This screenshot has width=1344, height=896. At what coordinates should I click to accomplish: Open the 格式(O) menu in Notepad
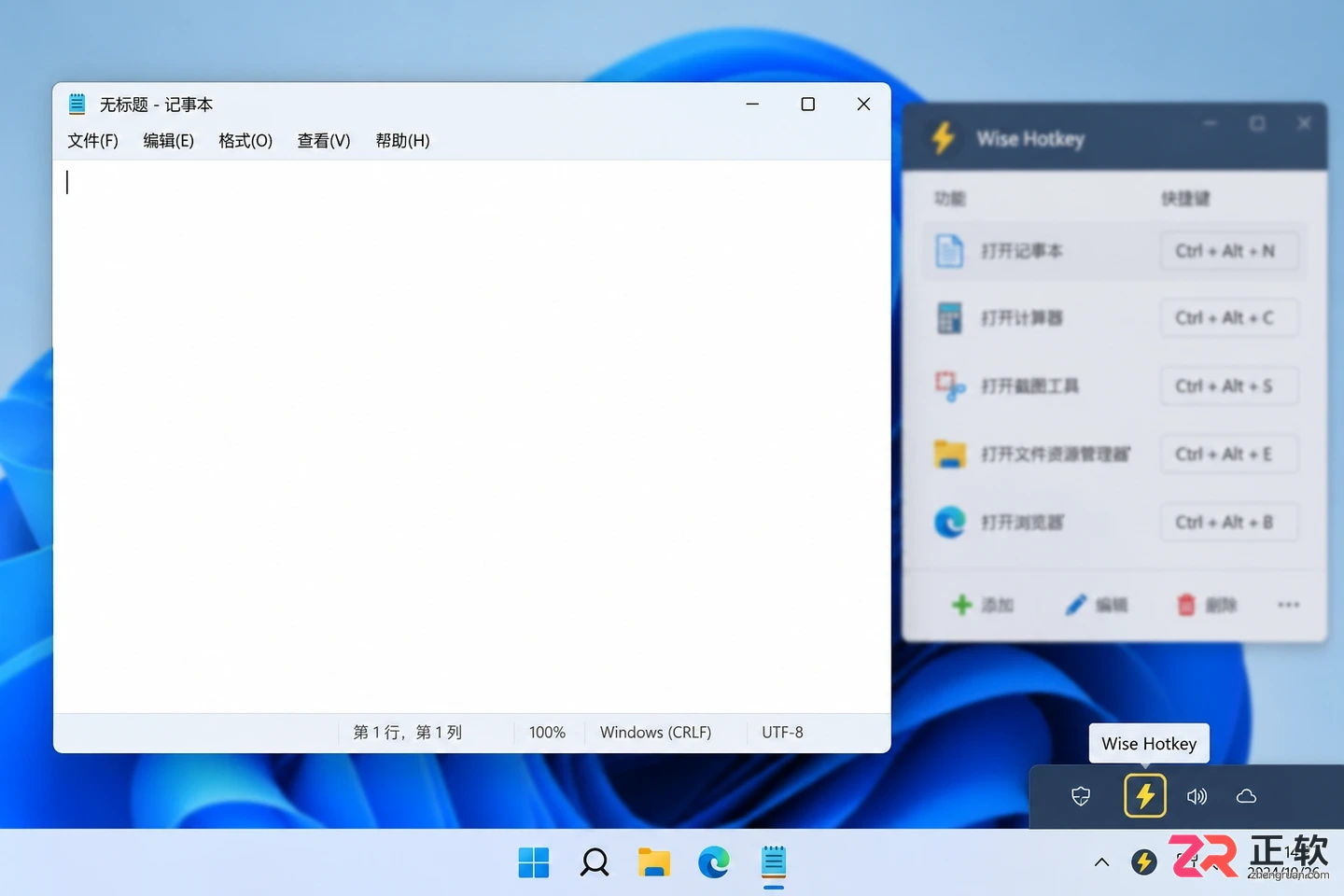coord(245,141)
